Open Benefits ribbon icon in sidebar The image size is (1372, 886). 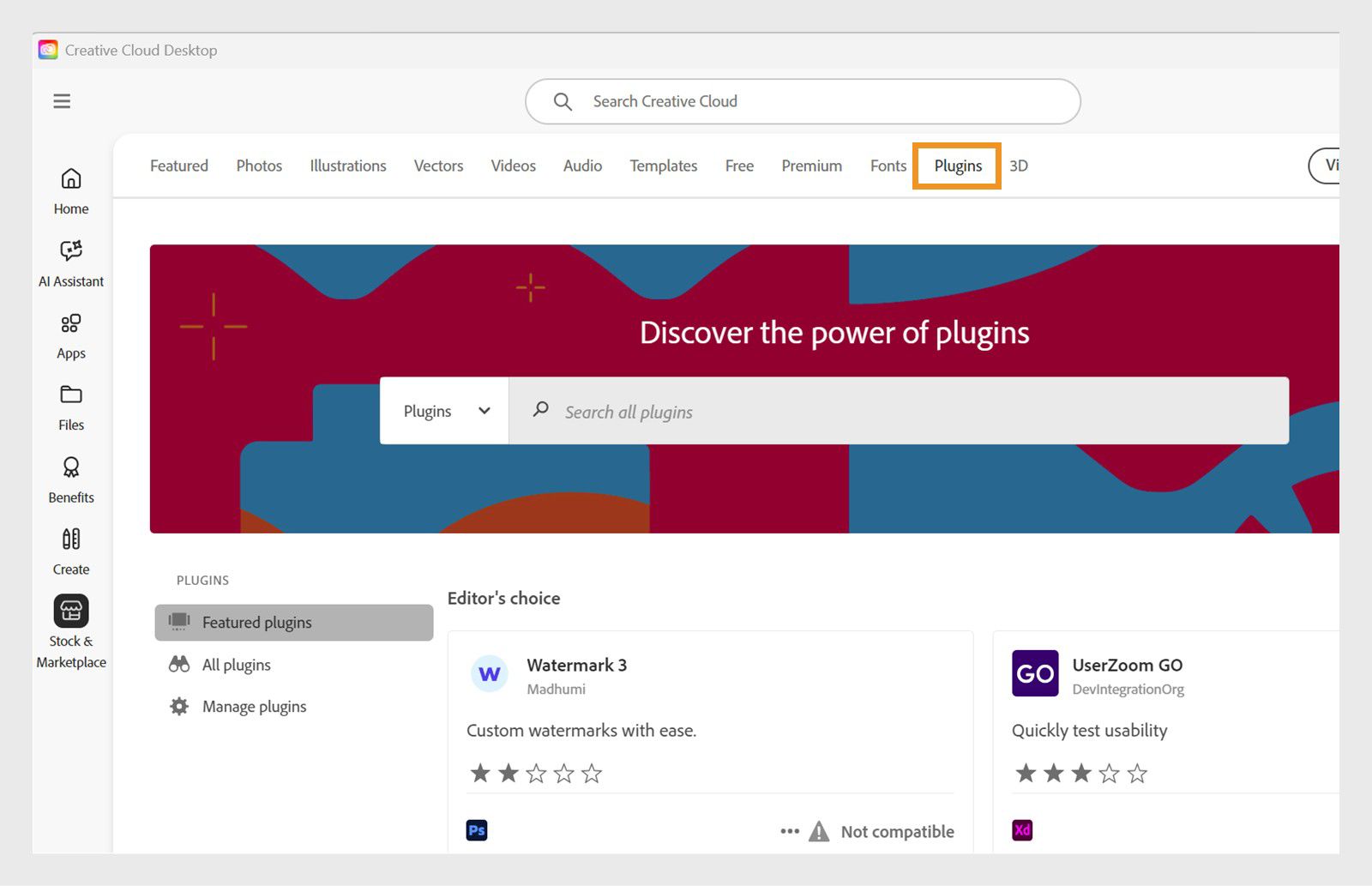71,467
